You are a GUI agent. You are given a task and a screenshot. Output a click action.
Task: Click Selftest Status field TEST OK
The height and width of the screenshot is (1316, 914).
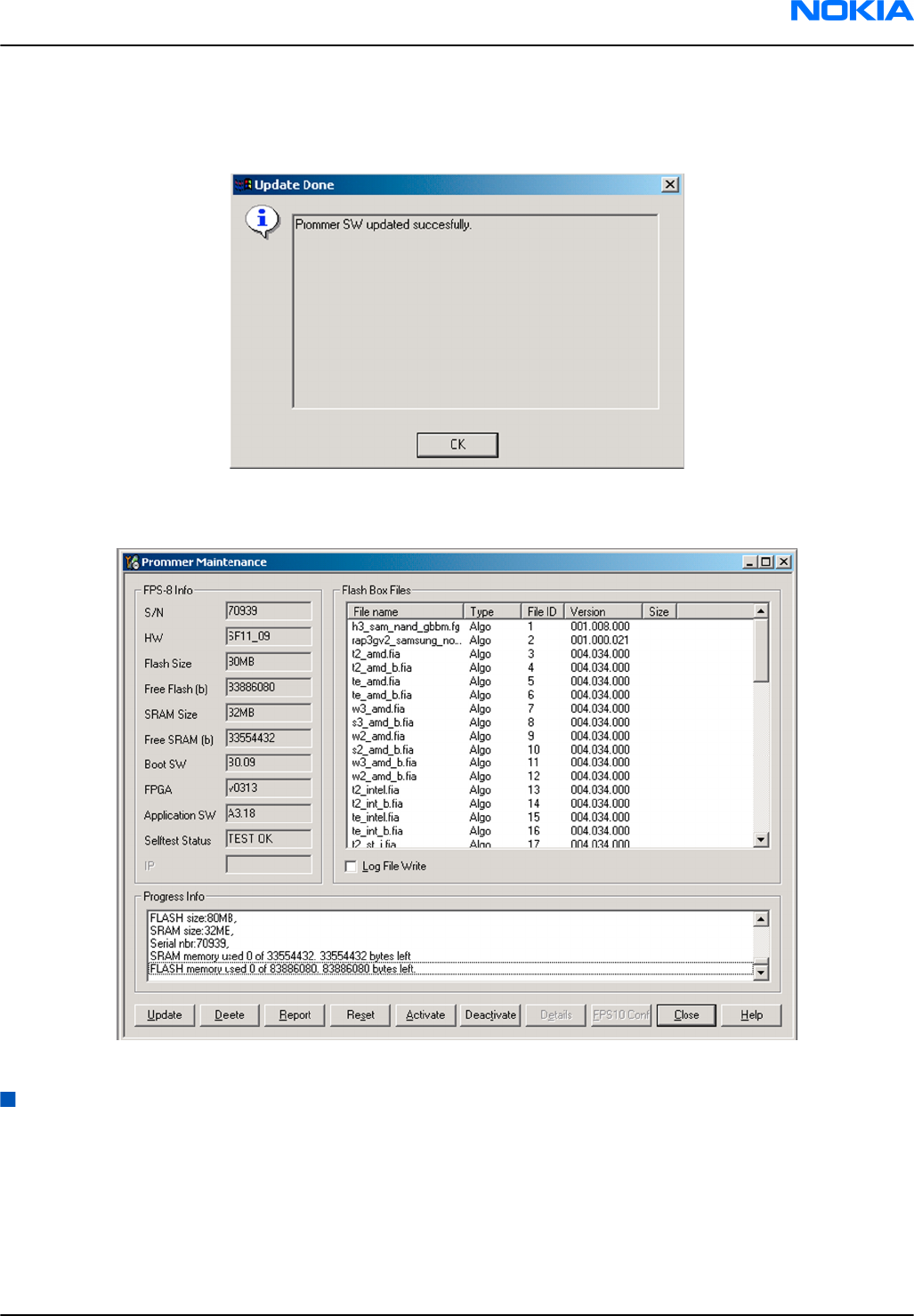pos(269,839)
